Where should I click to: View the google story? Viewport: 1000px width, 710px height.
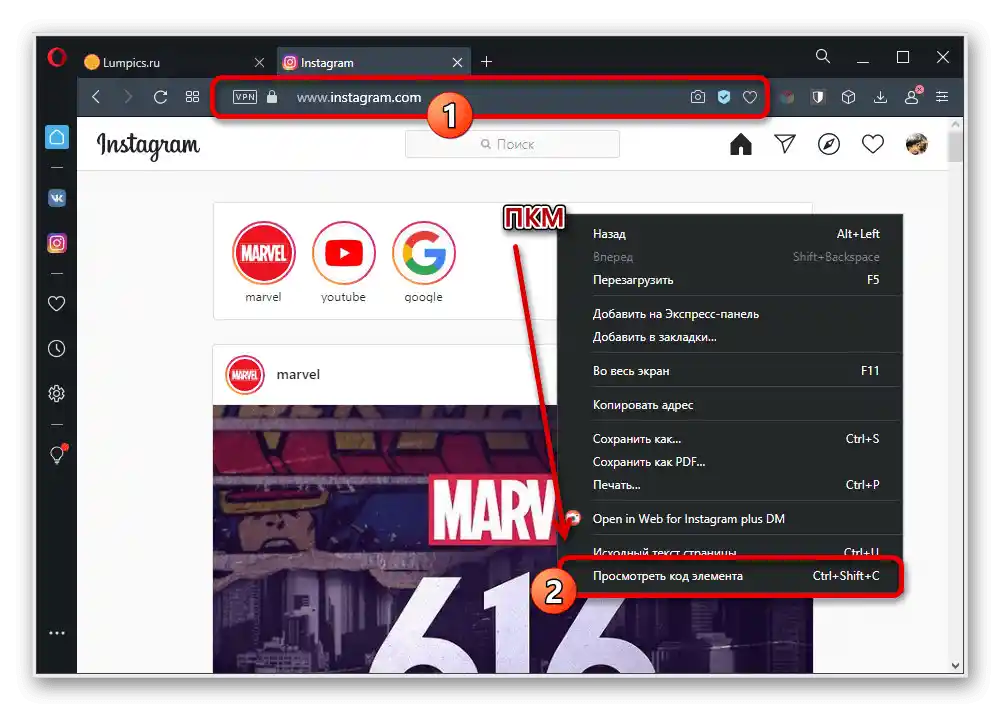pos(423,253)
